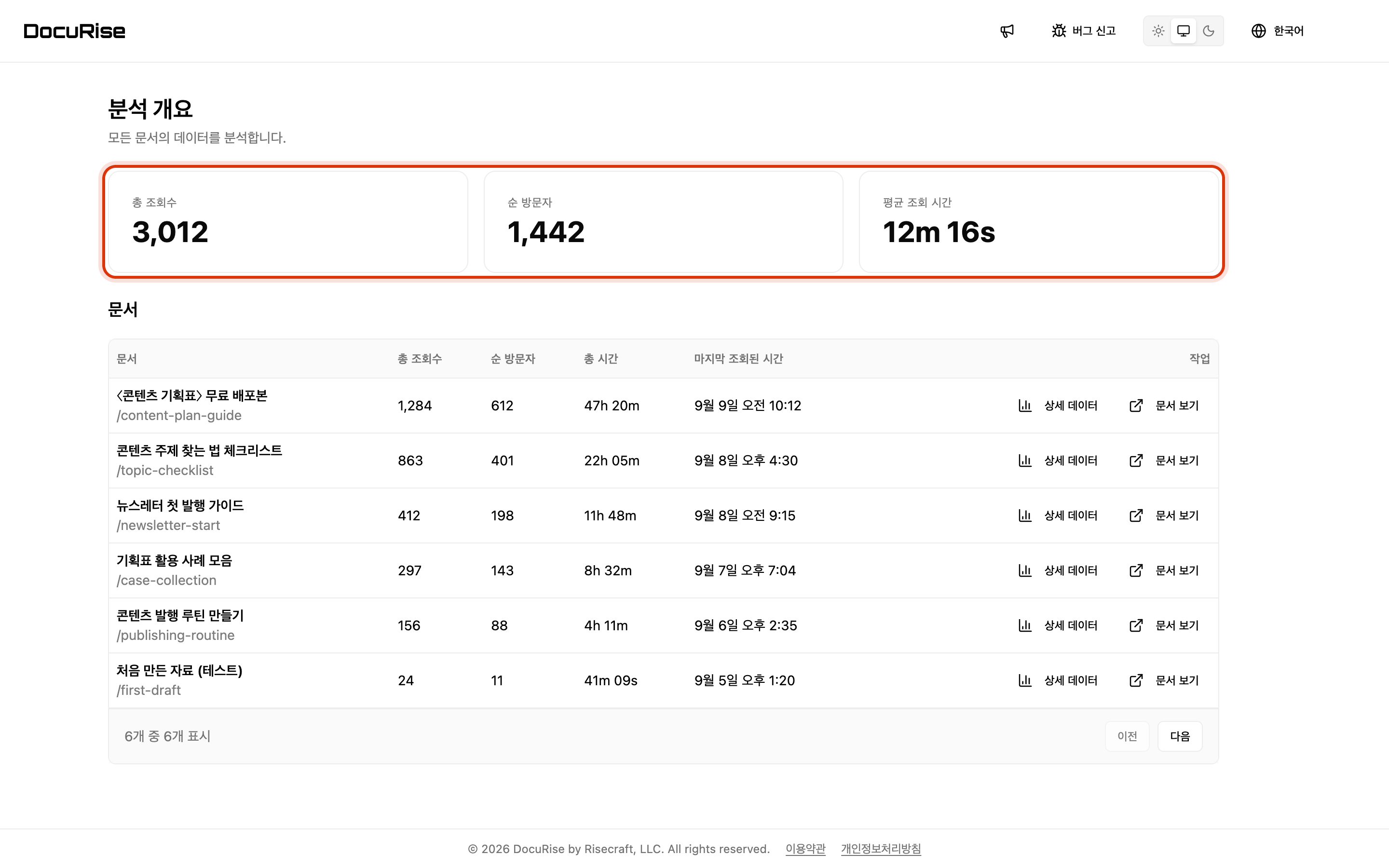This screenshot has width=1389, height=868.
Task: Click the 마지막 조회된 시간 column header
Action: (739, 359)
